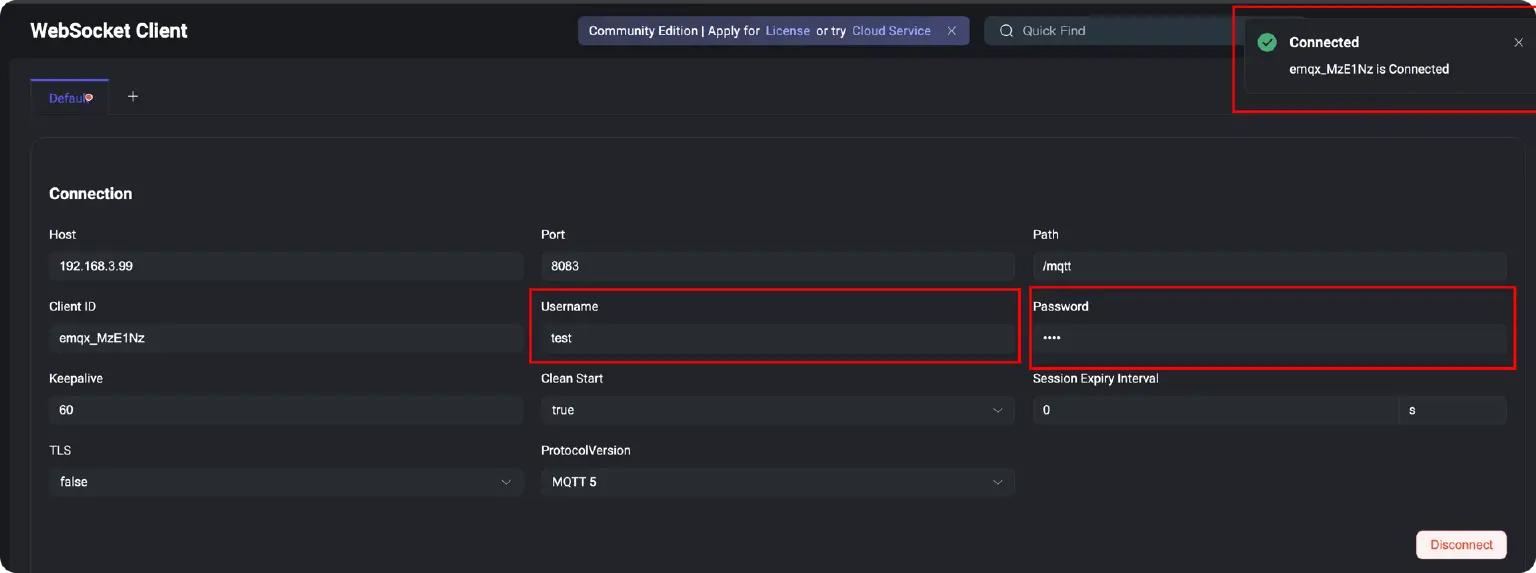Focus the Password field
The width and height of the screenshot is (1536, 573).
point(1269,338)
